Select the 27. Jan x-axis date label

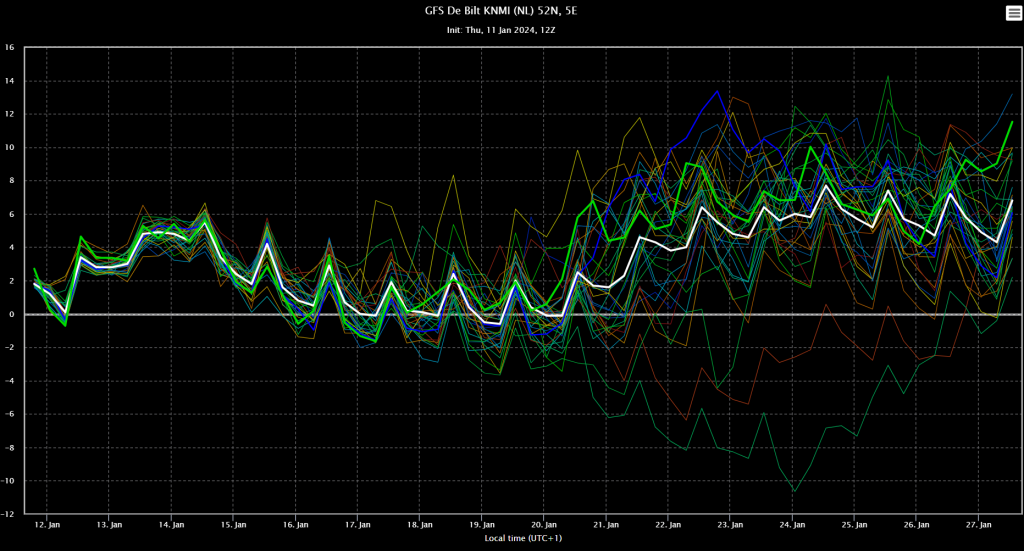978,525
